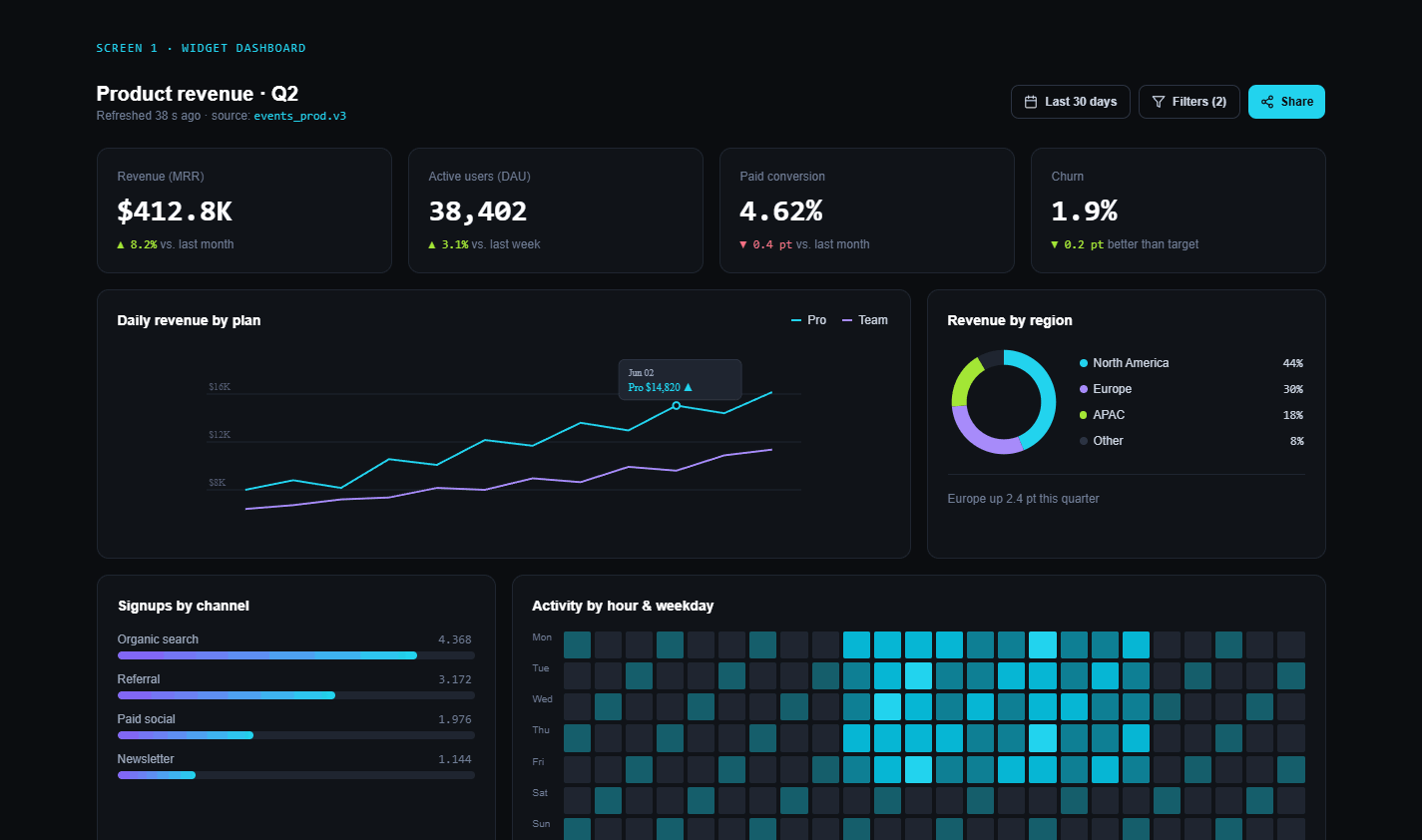Screen dimensions: 1422x840
Task: Select the Churn 1.9% value
Action: [1085, 211]
